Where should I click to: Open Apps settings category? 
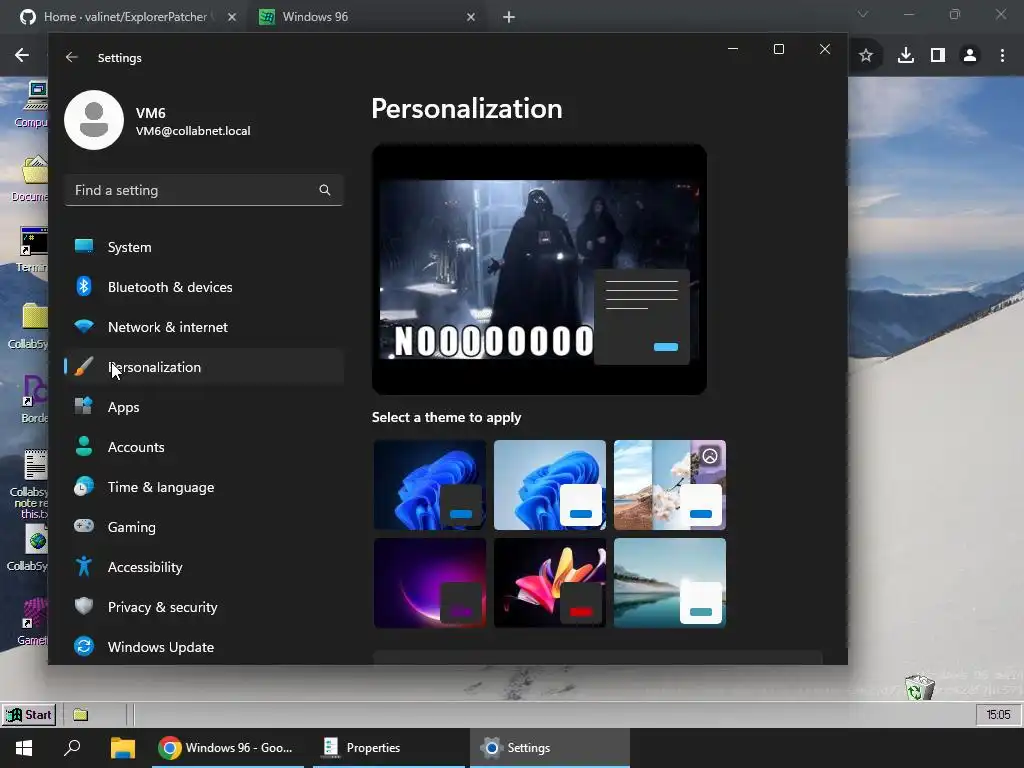pos(204,407)
